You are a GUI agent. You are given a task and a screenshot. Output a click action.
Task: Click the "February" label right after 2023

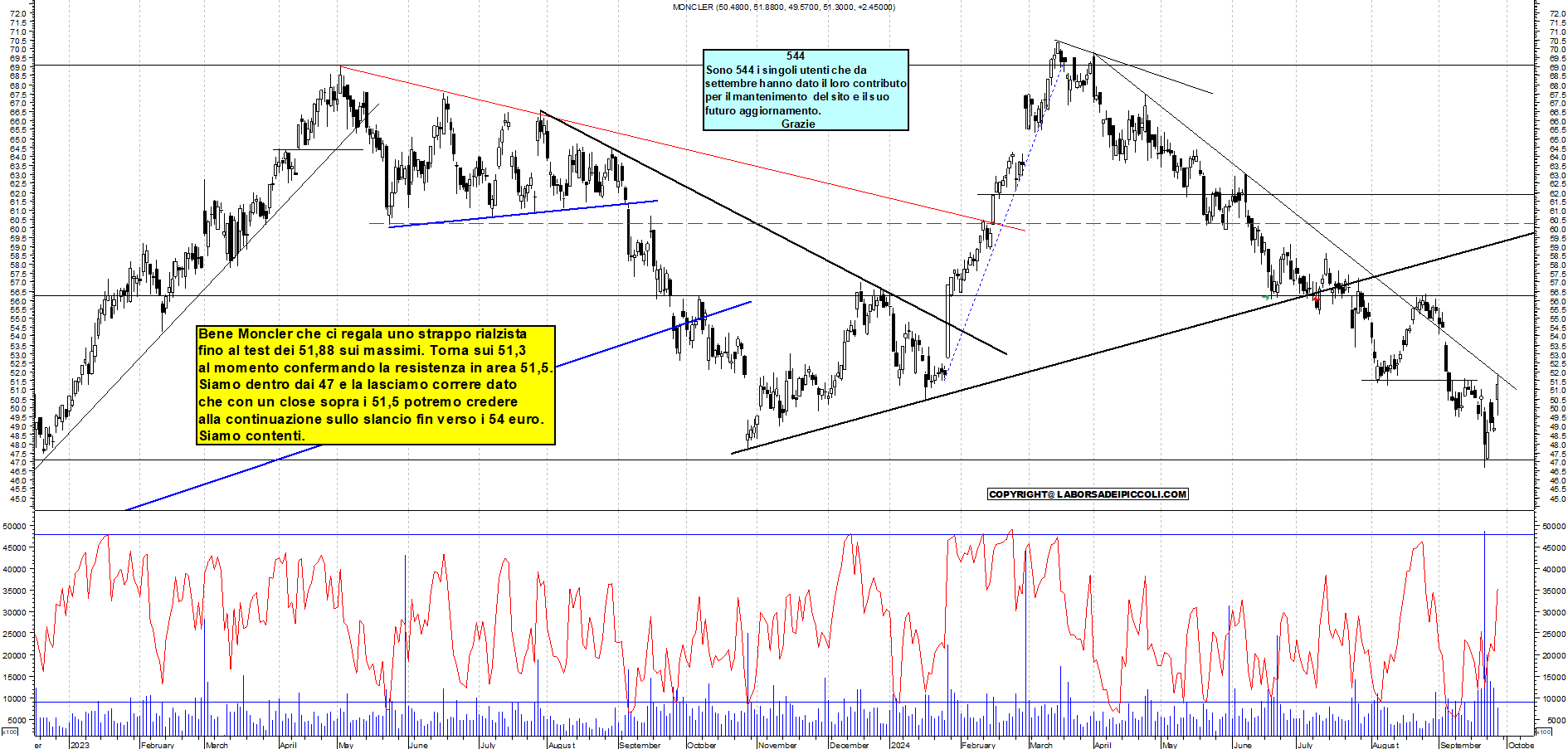(158, 745)
